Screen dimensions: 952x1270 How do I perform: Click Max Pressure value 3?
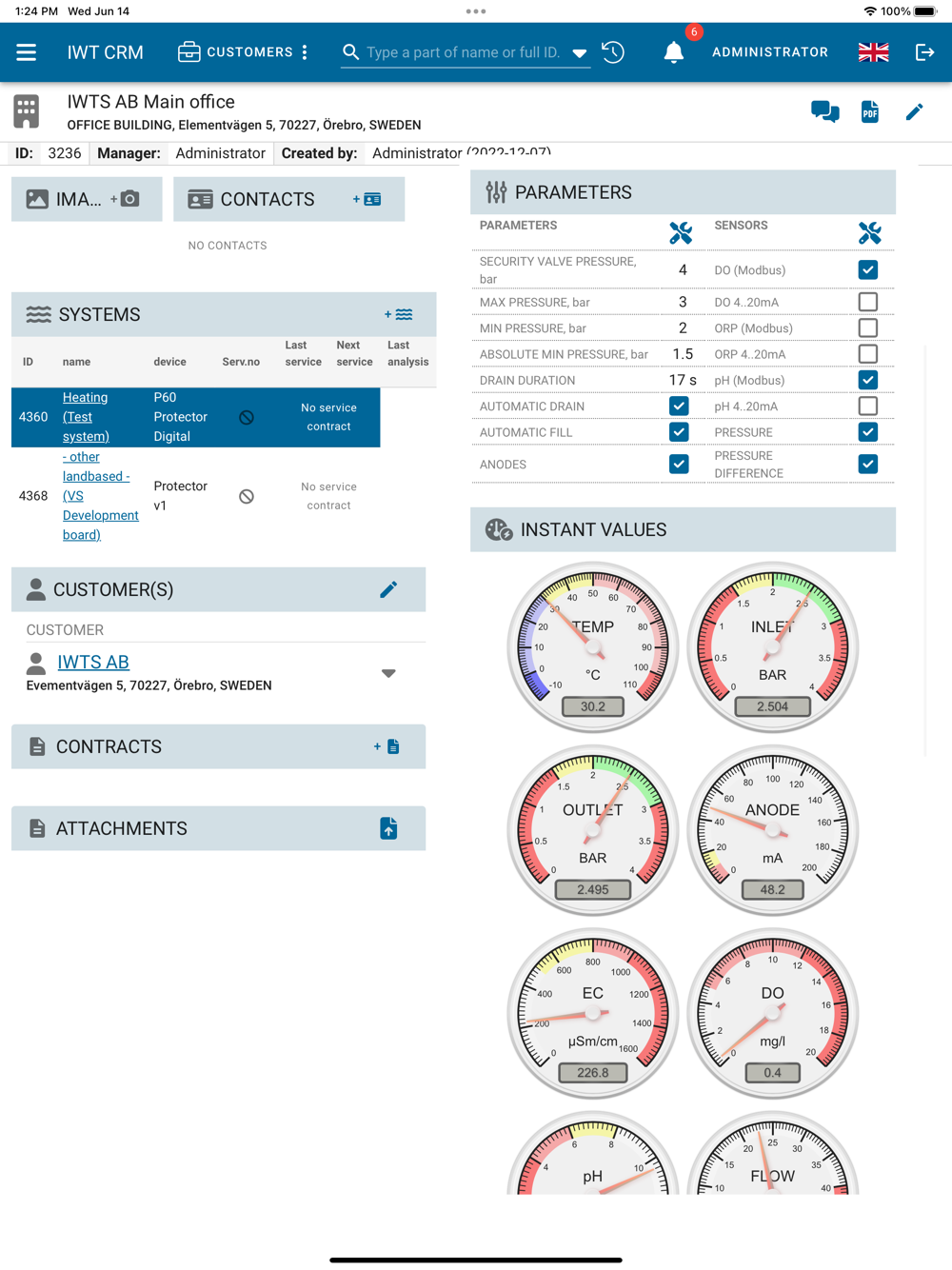[x=683, y=302]
